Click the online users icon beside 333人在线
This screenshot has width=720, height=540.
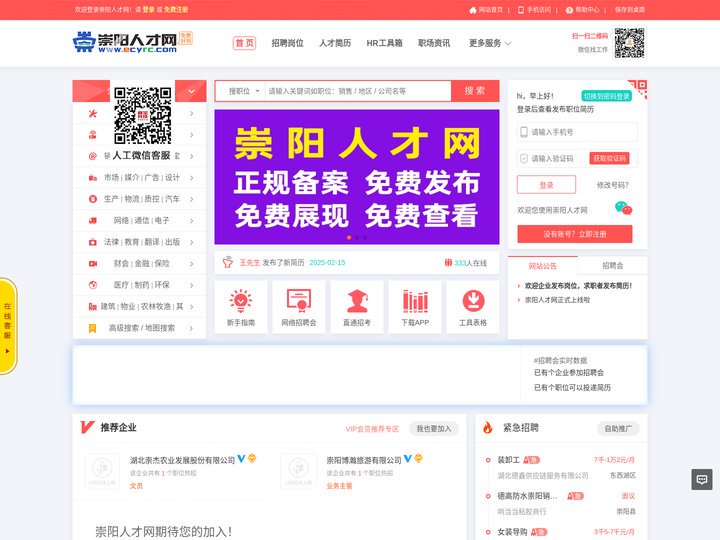(448, 263)
